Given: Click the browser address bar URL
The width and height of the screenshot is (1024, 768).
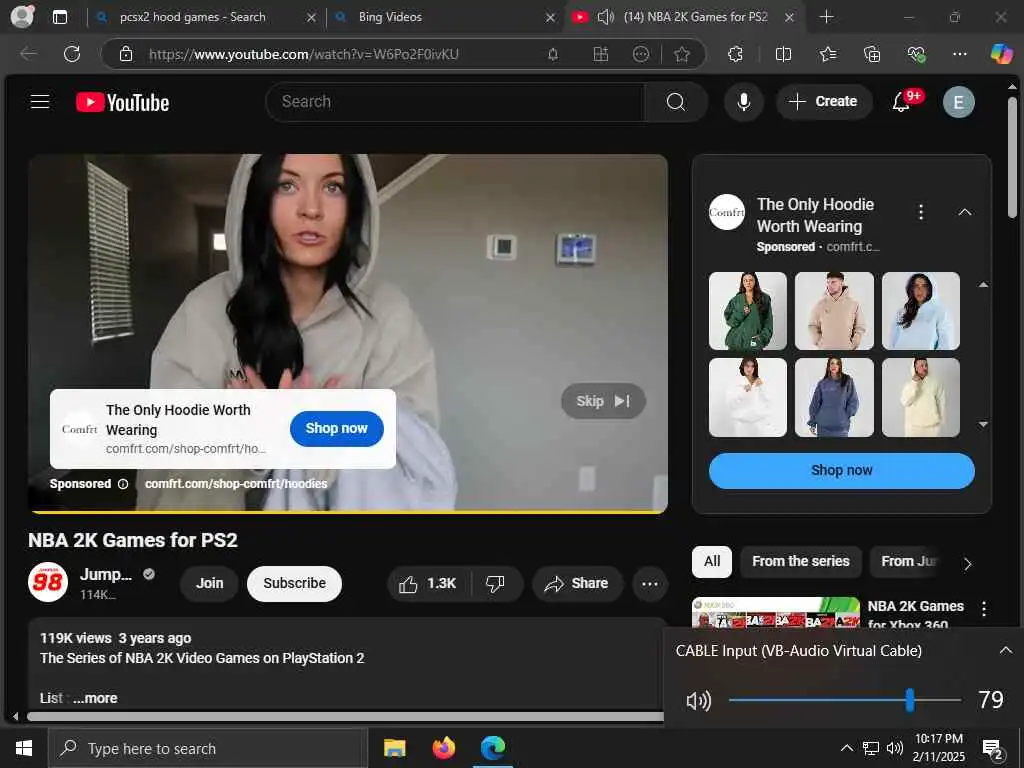Looking at the screenshot, I should [304, 54].
